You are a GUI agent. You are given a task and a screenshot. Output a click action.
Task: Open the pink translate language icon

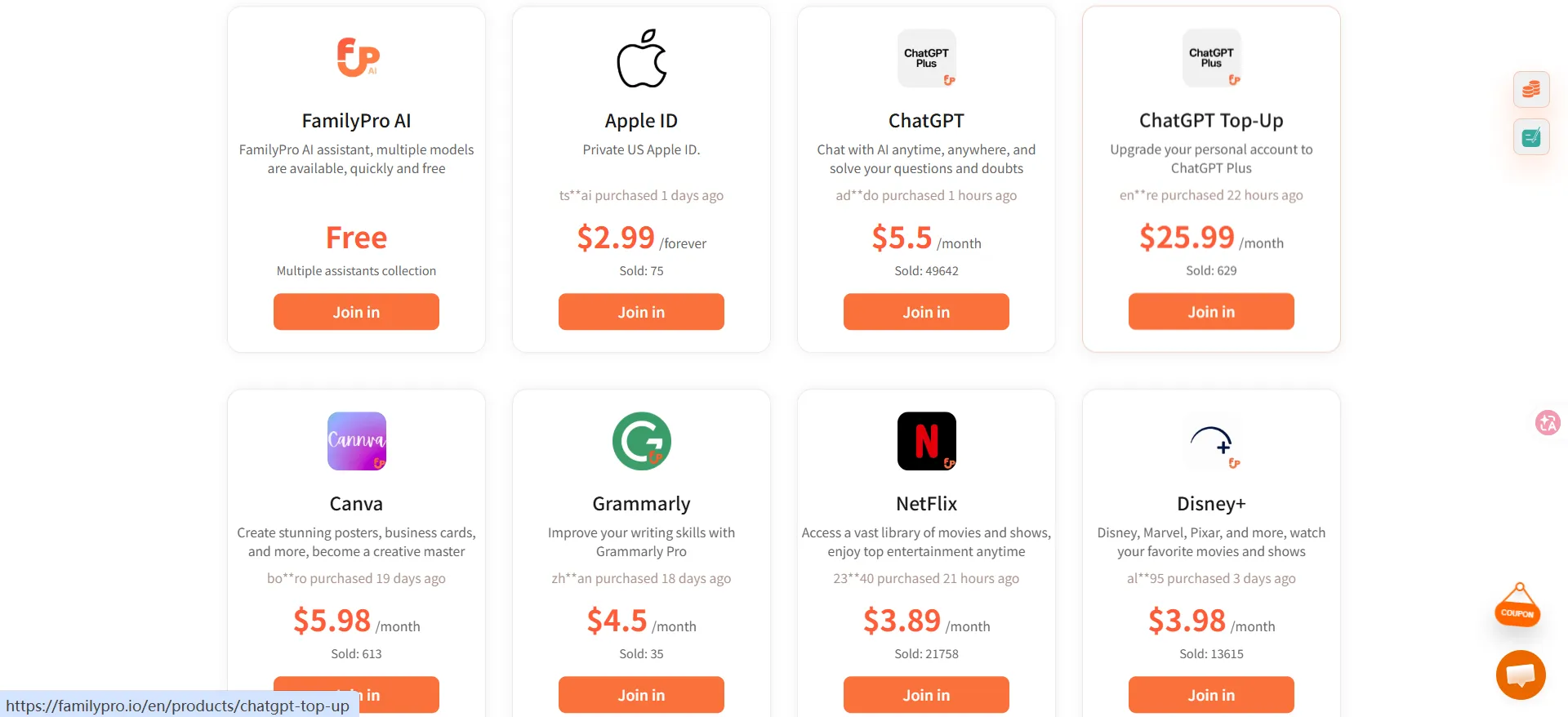(1548, 422)
